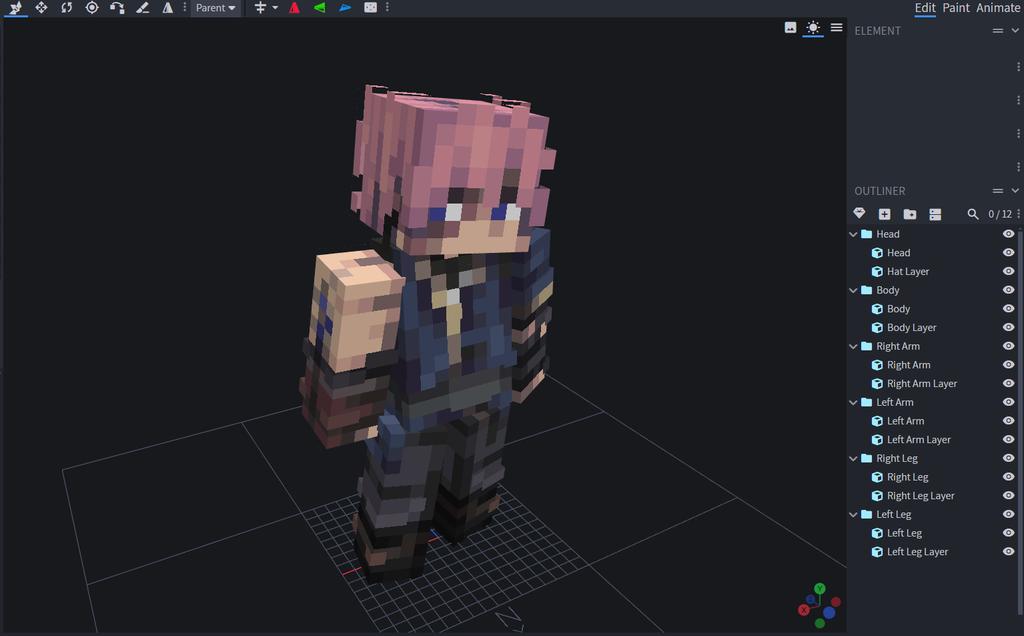The height and width of the screenshot is (636, 1024).
Task: Open the Outliner search magnifier
Action: coord(972,214)
